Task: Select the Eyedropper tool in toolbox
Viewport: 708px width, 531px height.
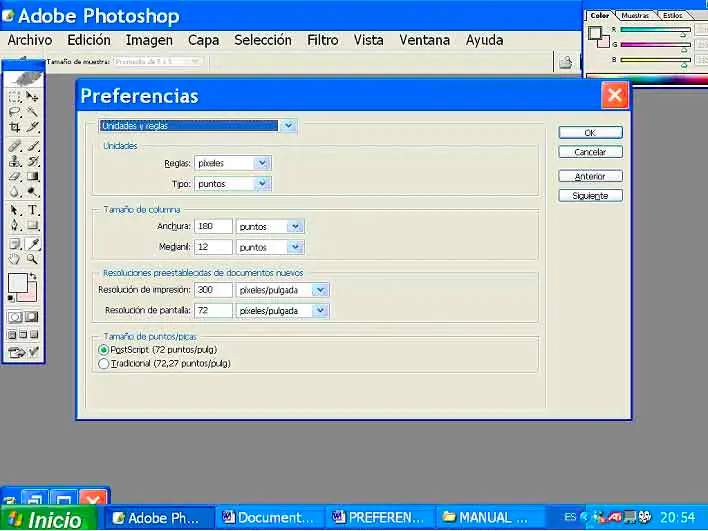Action: click(x=33, y=244)
